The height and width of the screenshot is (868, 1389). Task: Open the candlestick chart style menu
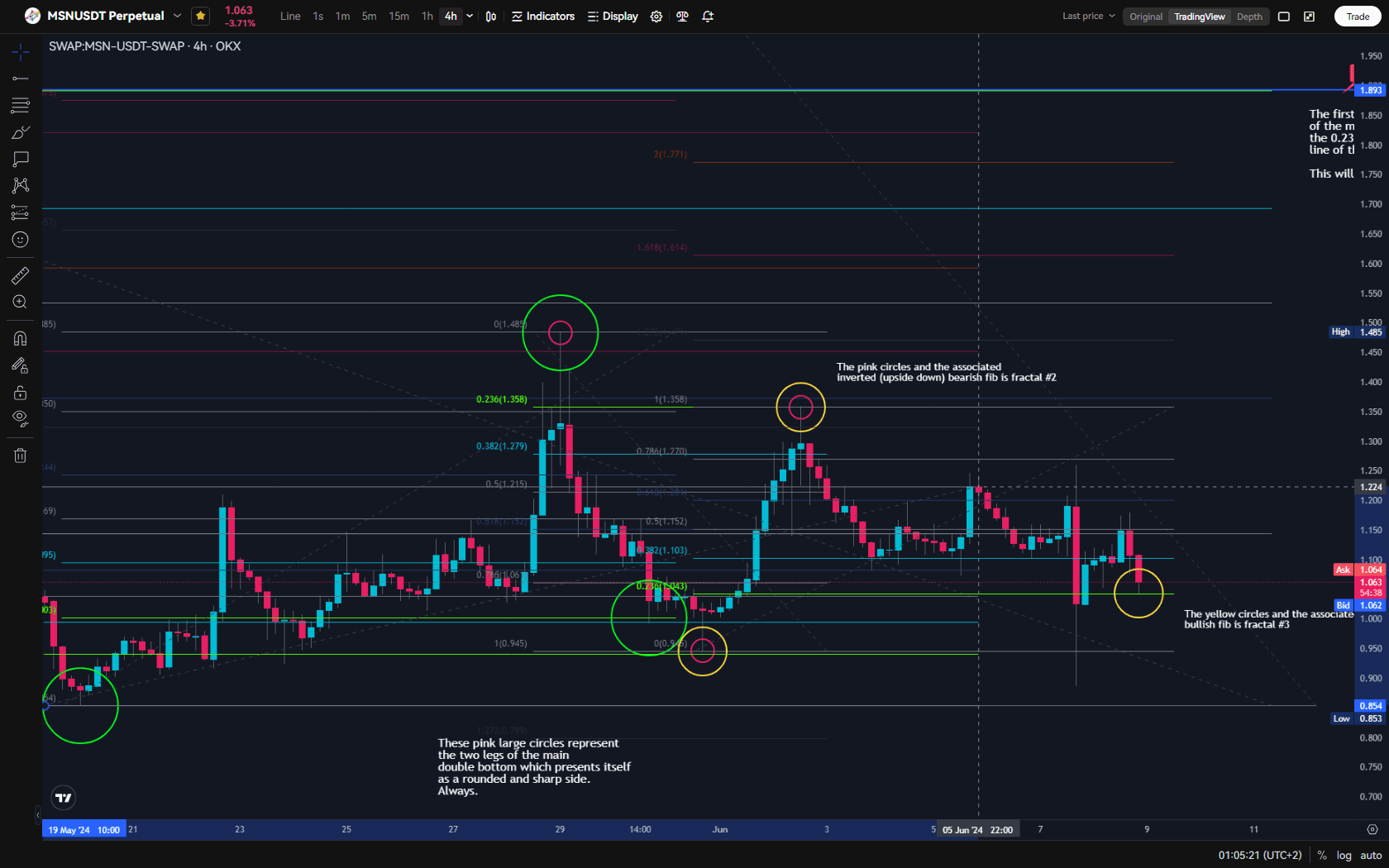[x=491, y=16]
